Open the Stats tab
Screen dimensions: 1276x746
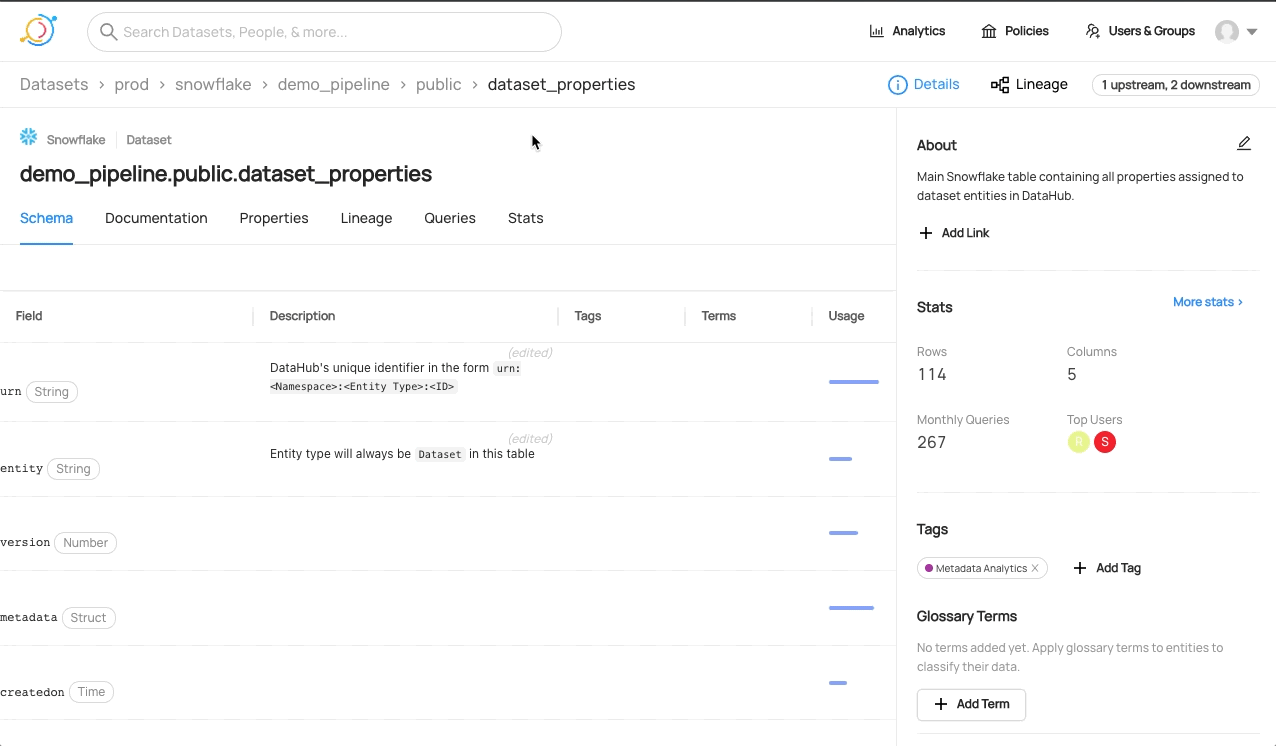point(525,218)
